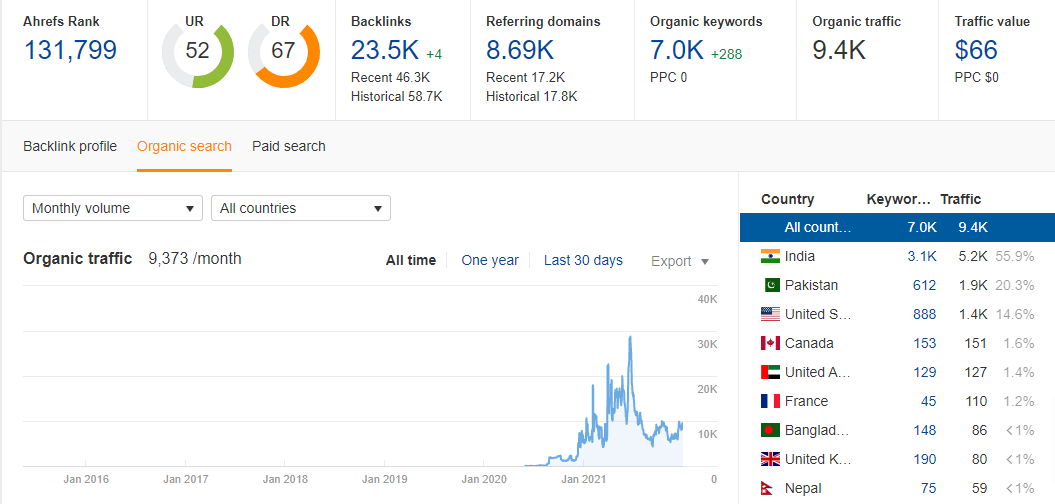Click Historical 58.7K backlinks text
Screen dimensions: 1055x504
396,97
